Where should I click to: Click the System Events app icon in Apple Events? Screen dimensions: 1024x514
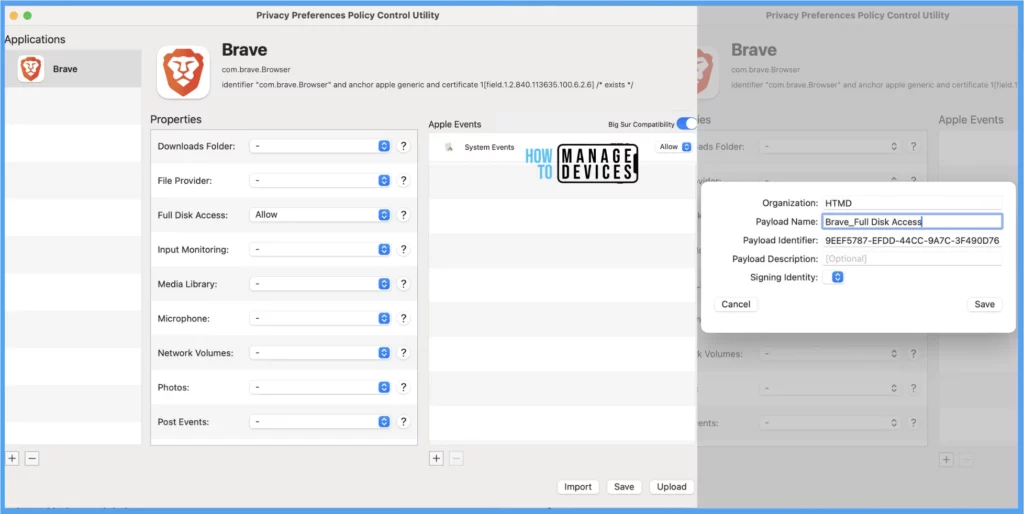pos(449,147)
